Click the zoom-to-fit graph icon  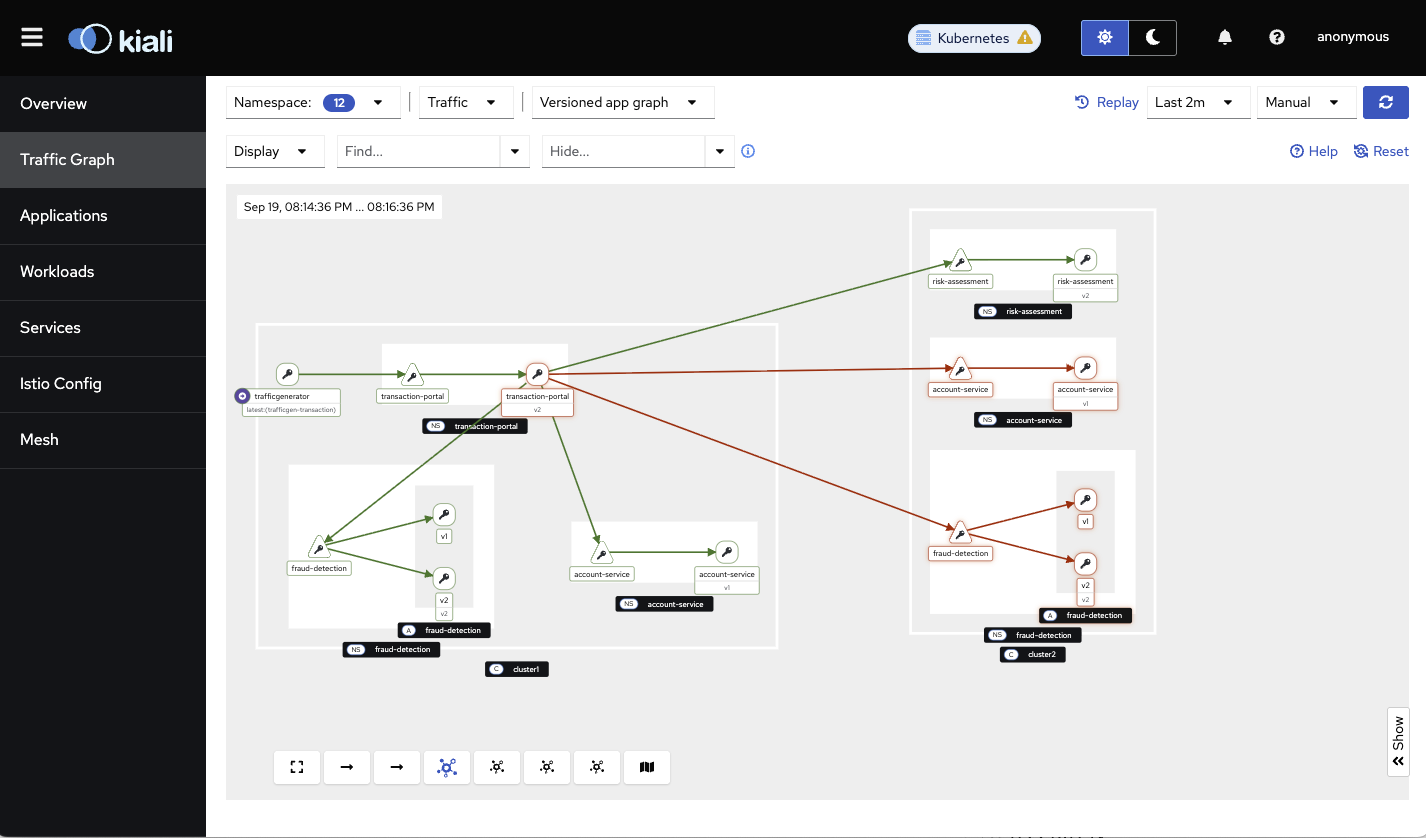pyautogui.click(x=296, y=767)
